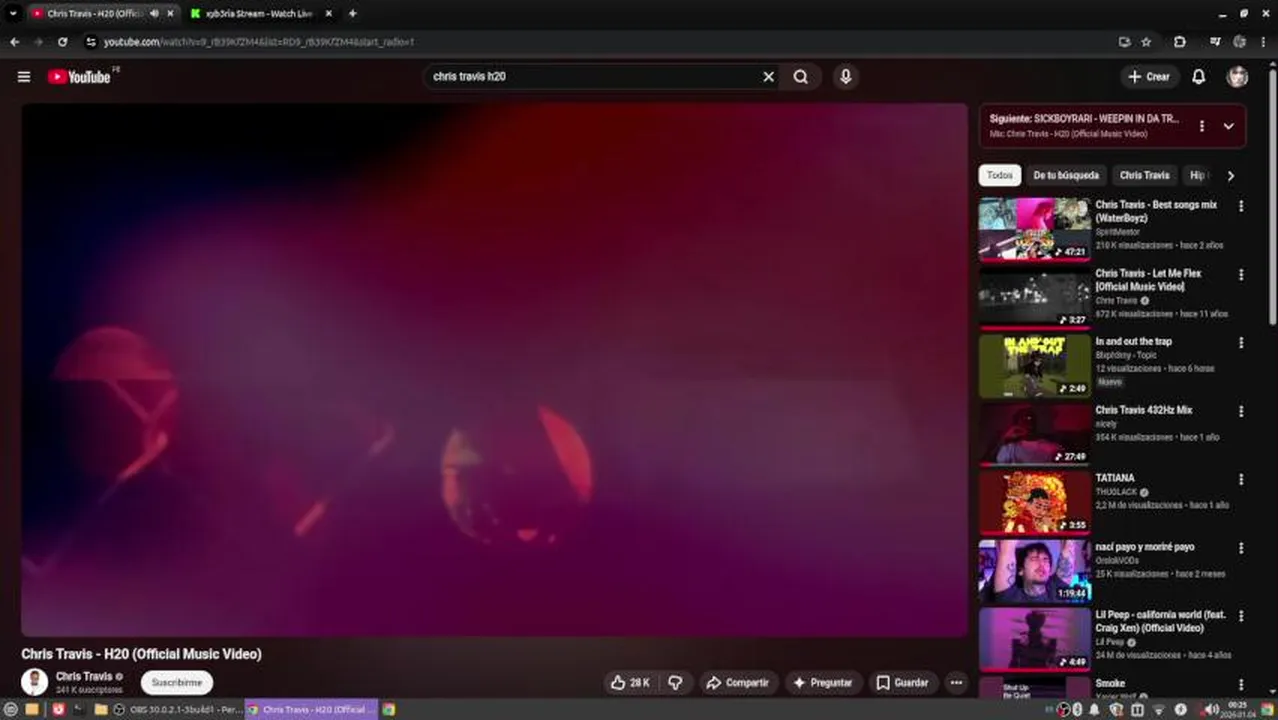Mute the Chris Travis tab audio icon

154,14
